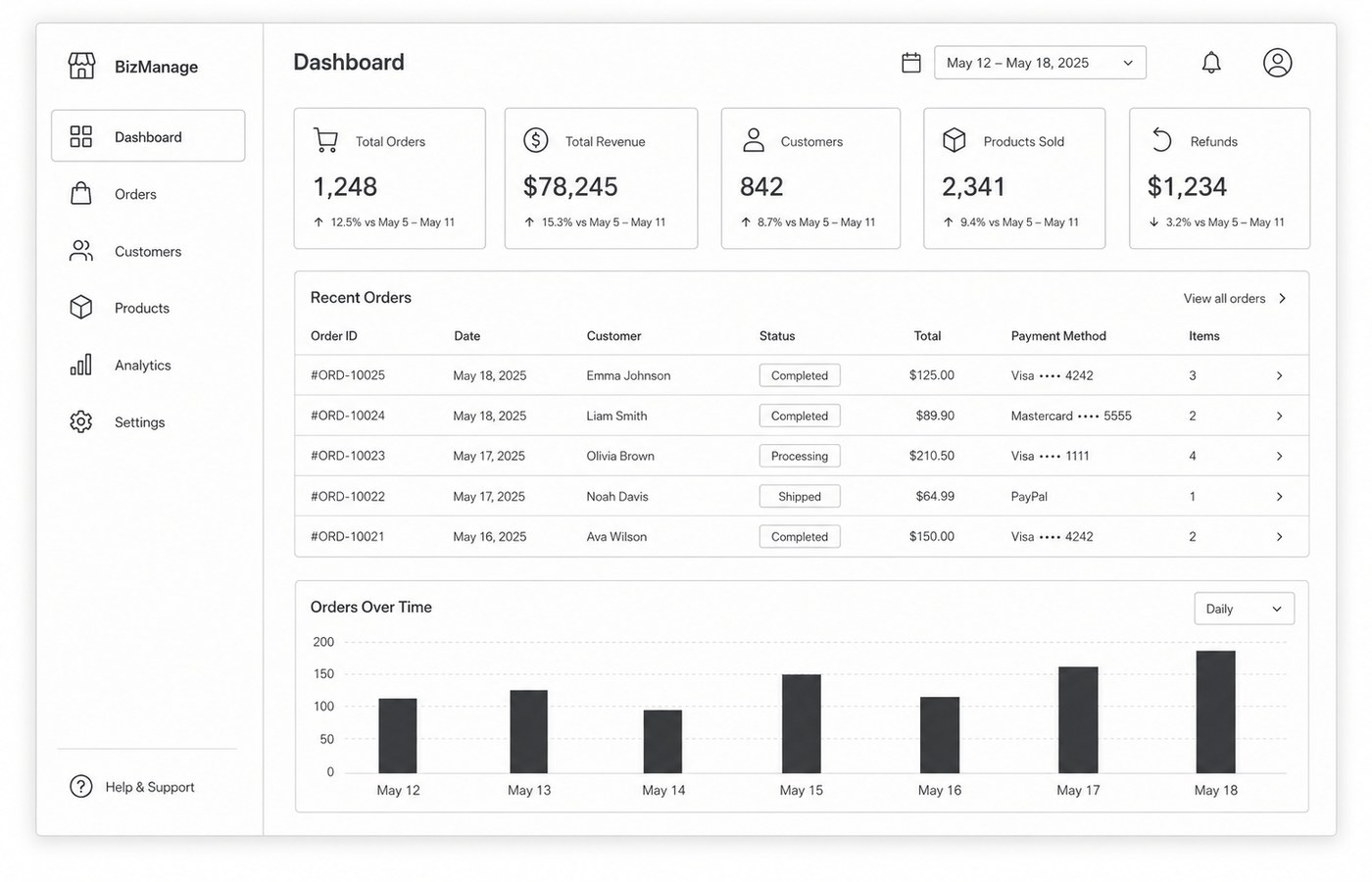Click the Order ID column header
Image resolution: width=1372 pixels, height=882 pixels.
334,335
